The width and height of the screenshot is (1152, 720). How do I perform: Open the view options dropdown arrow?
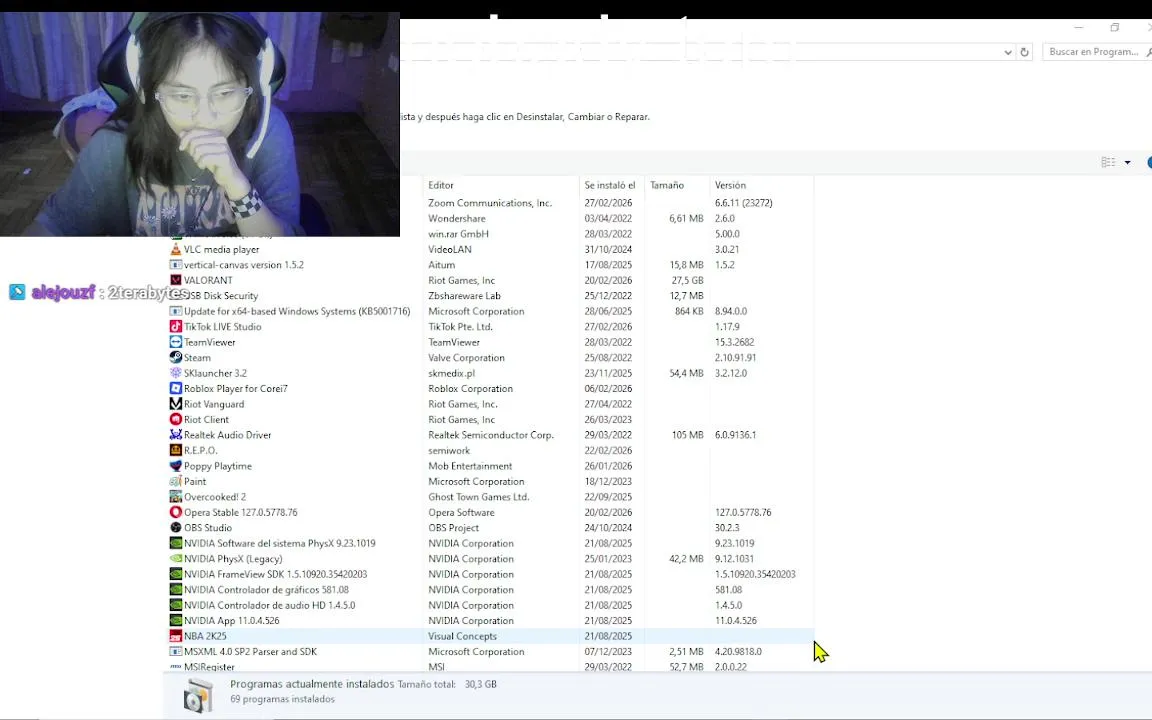[1127, 162]
